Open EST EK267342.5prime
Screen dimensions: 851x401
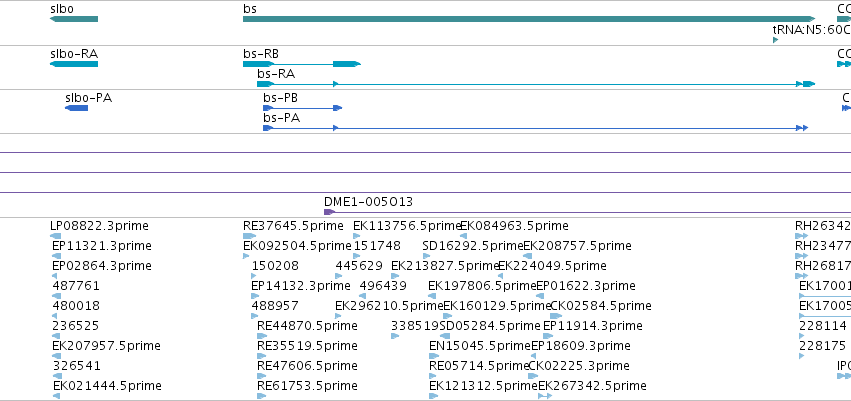(592, 386)
